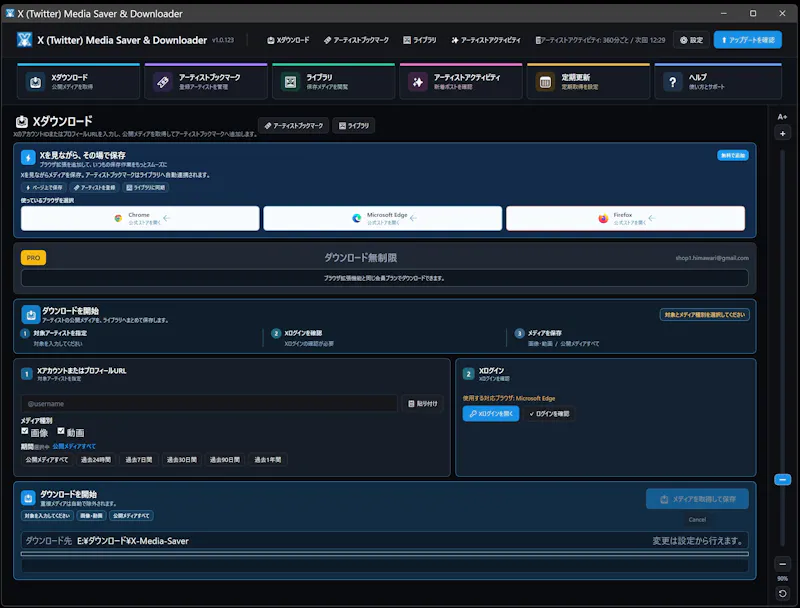Select the 定期更新 calendar card icon
The height and width of the screenshot is (608, 800).
tap(545, 82)
